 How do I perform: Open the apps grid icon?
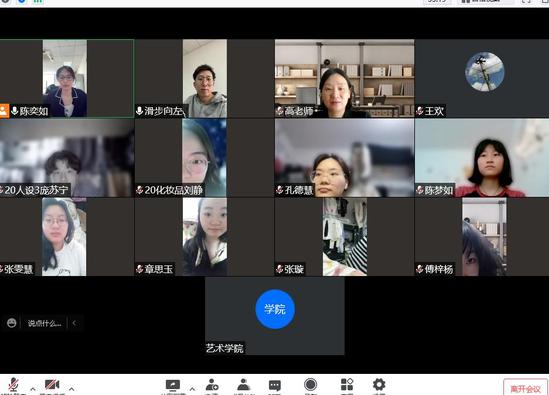pyautogui.click(x=347, y=384)
